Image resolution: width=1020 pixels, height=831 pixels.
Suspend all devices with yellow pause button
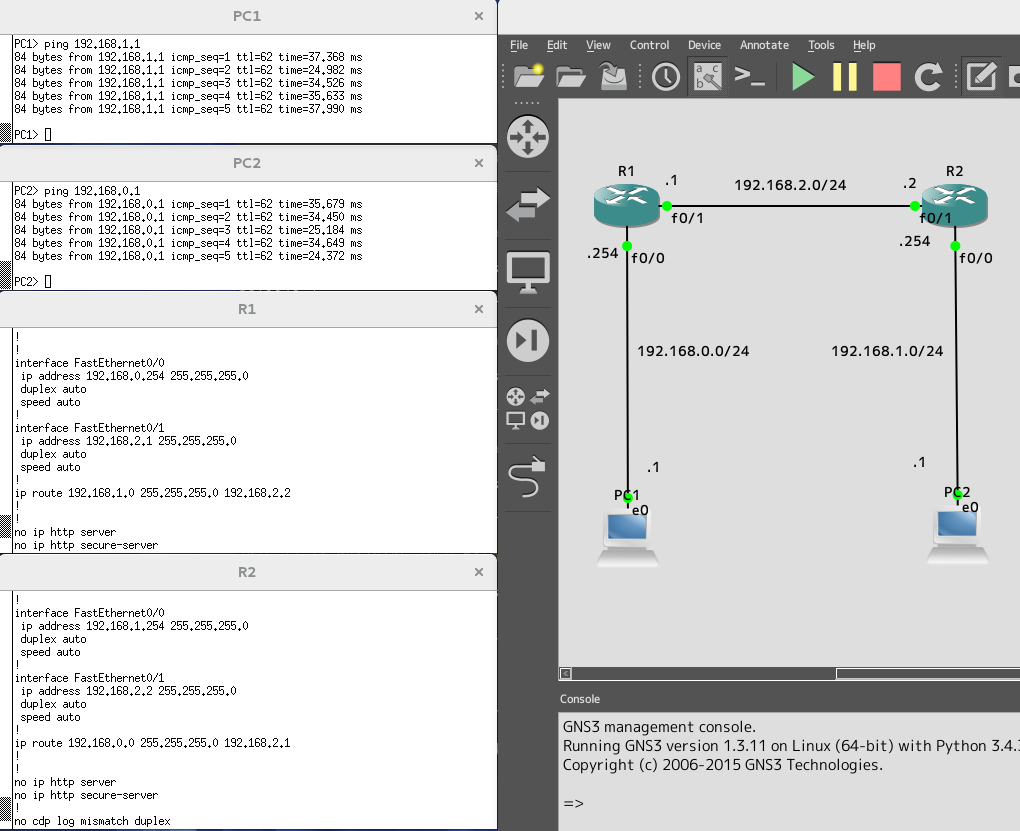tap(845, 77)
